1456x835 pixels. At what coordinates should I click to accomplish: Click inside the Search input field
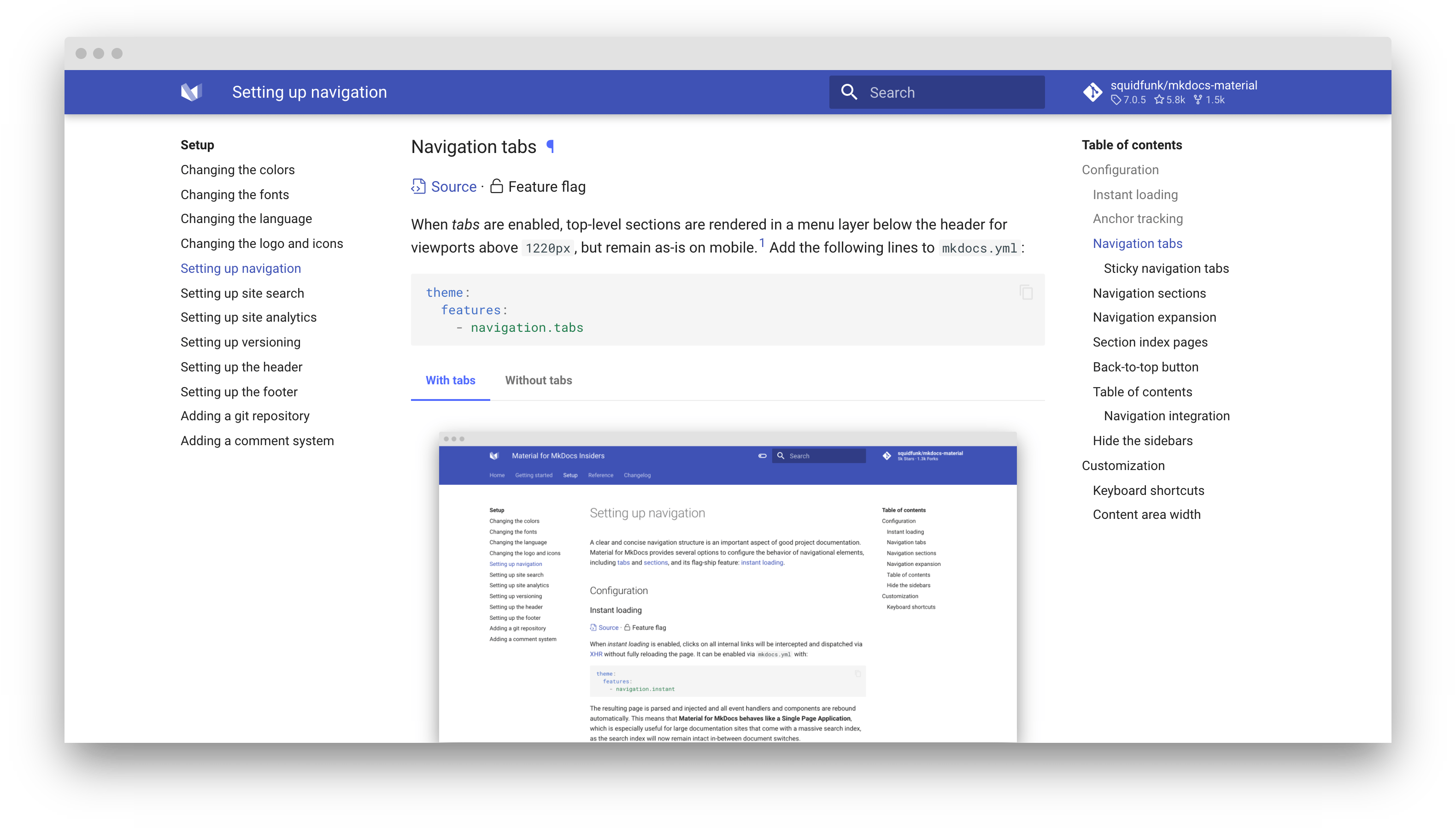(x=946, y=92)
